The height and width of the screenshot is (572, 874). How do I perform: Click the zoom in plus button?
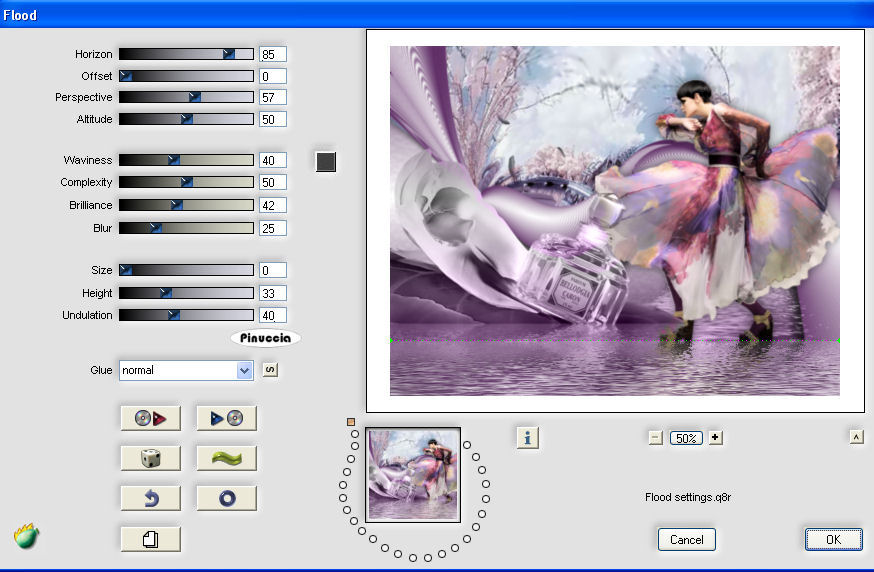(715, 438)
